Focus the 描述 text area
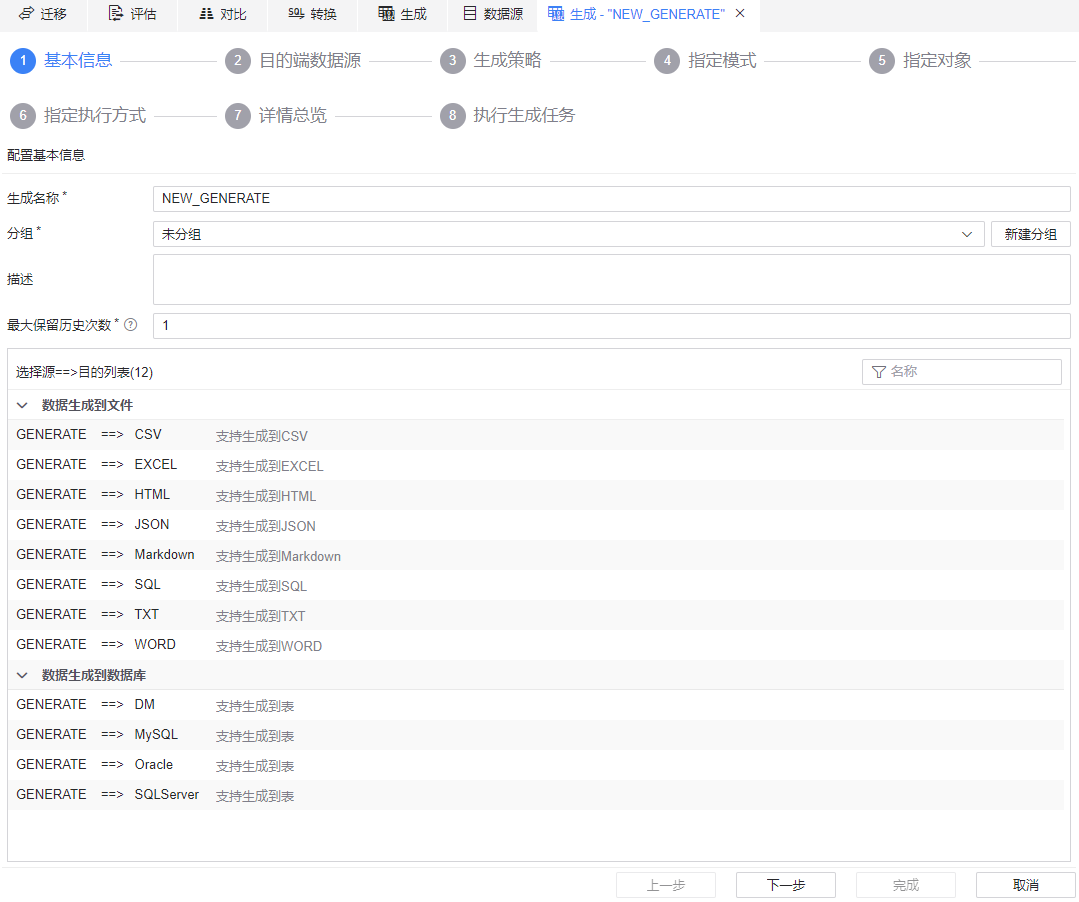Viewport: 1079px width, 902px height. pos(612,279)
